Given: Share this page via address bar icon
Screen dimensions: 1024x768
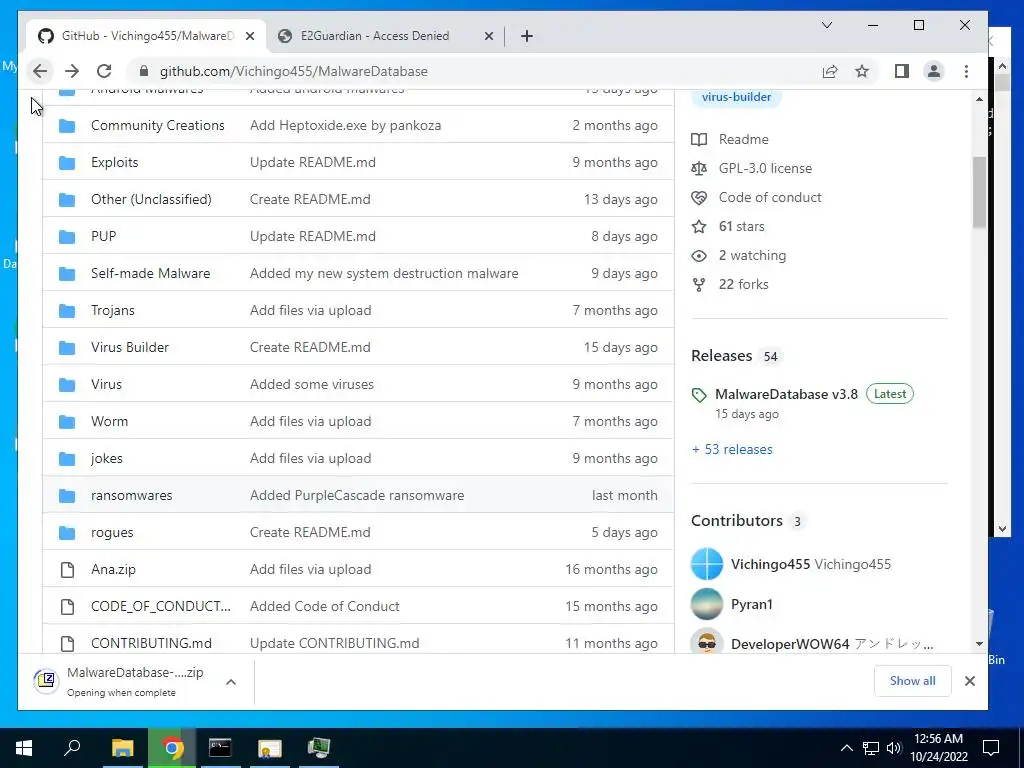Looking at the screenshot, I should point(830,71).
